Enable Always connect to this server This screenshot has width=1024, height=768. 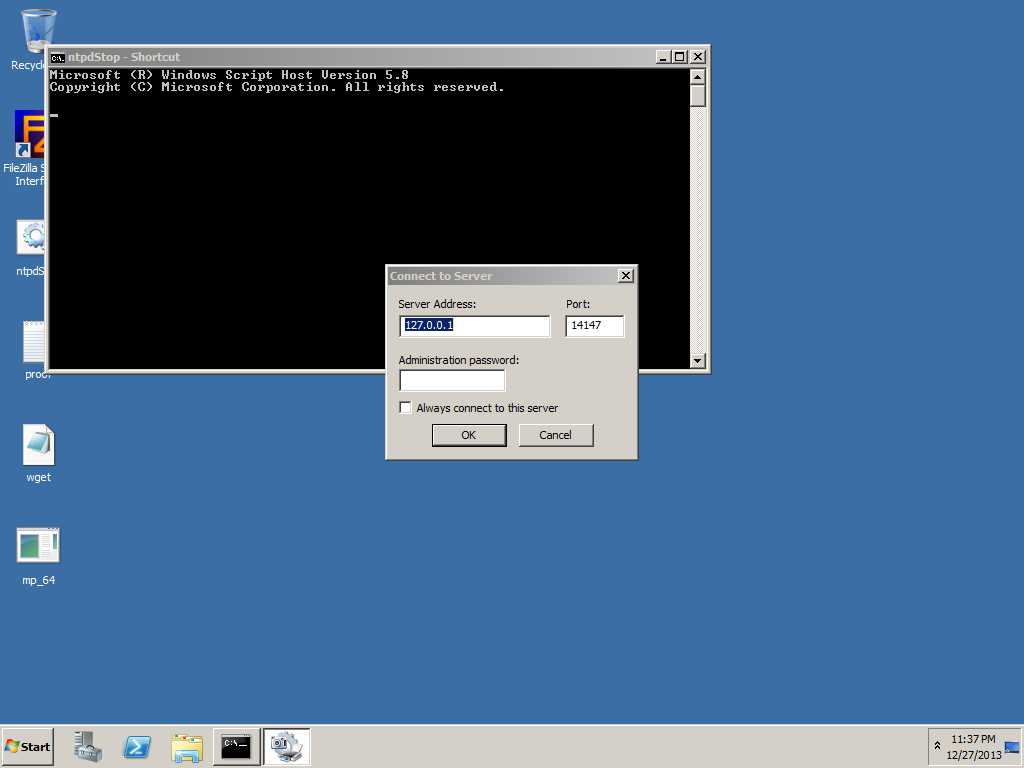click(x=406, y=408)
